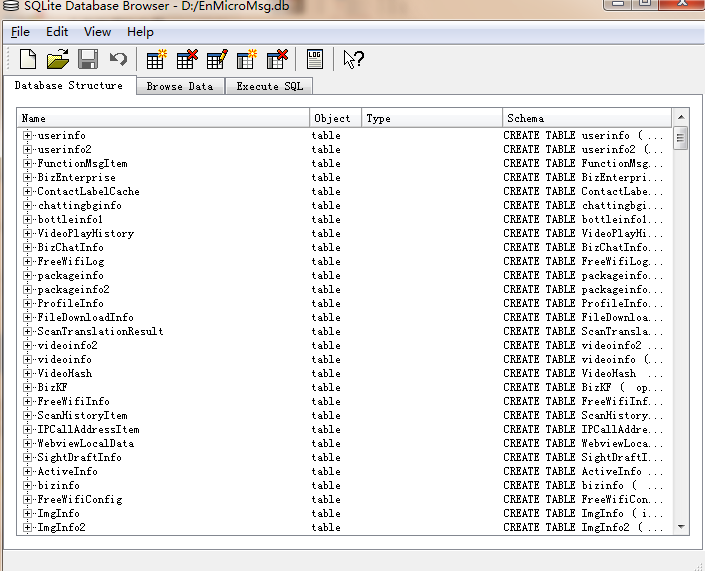Click the Write Changes floppy disk icon
The image size is (705, 571).
[88, 59]
